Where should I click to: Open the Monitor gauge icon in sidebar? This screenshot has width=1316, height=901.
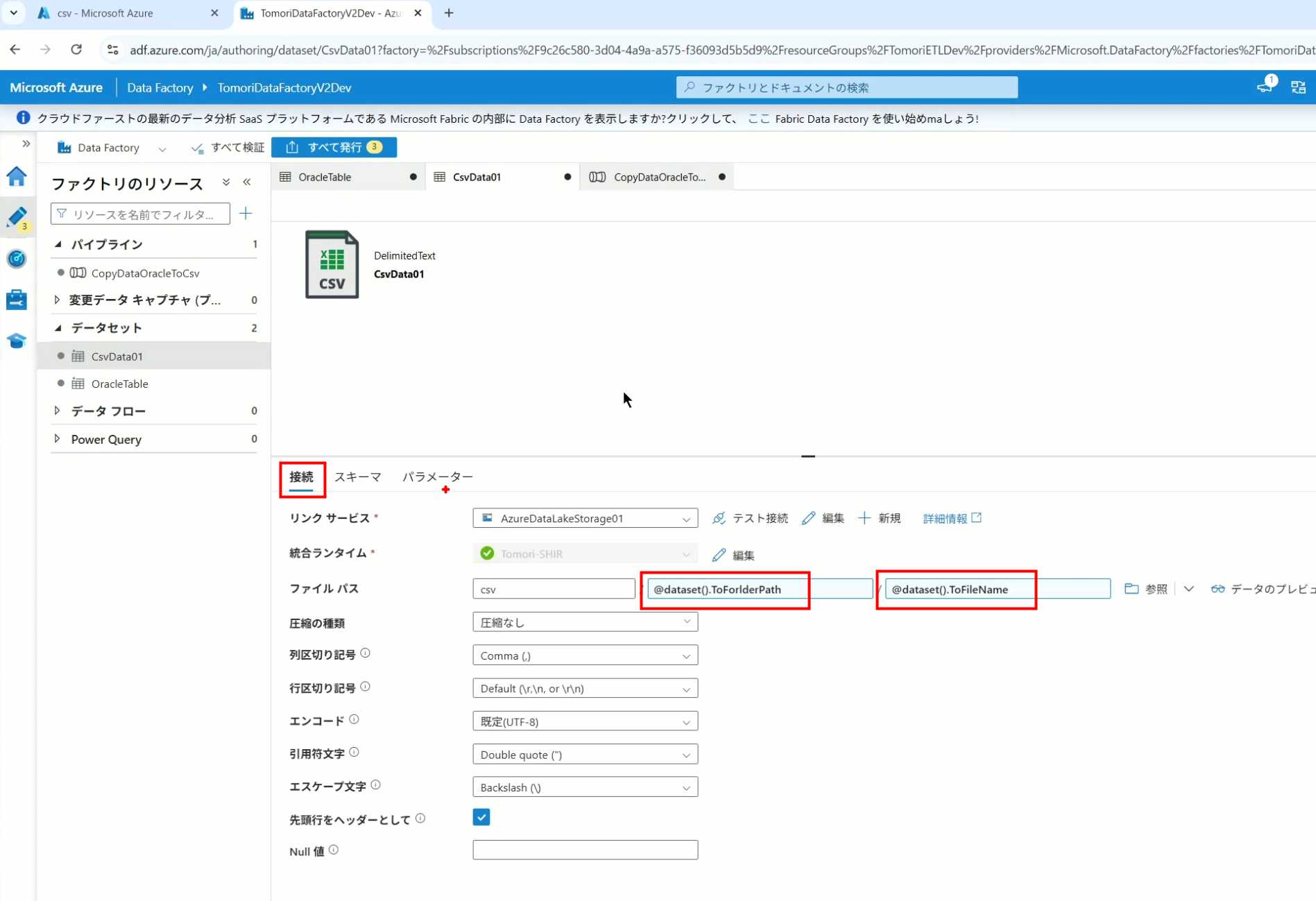click(17, 259)
